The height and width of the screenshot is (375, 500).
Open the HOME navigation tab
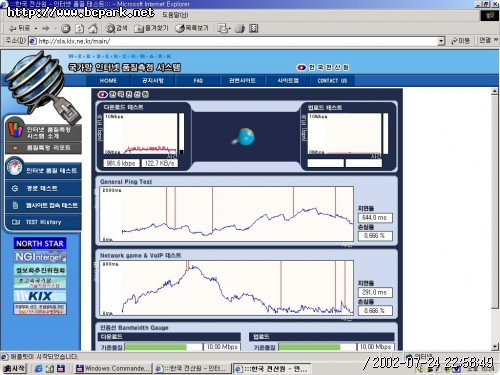(108, 81)
